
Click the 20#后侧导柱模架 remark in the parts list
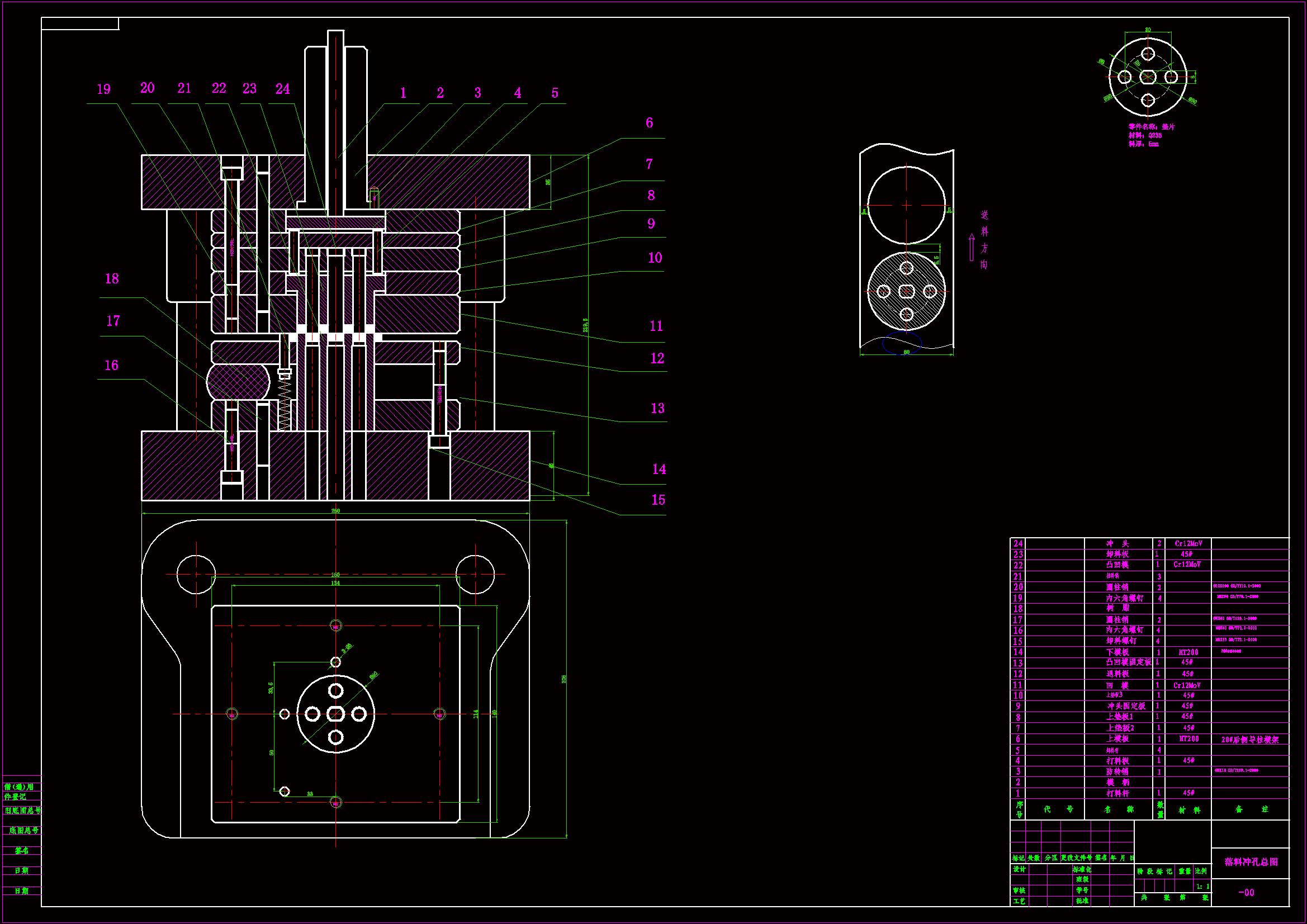click(1249, 740)
